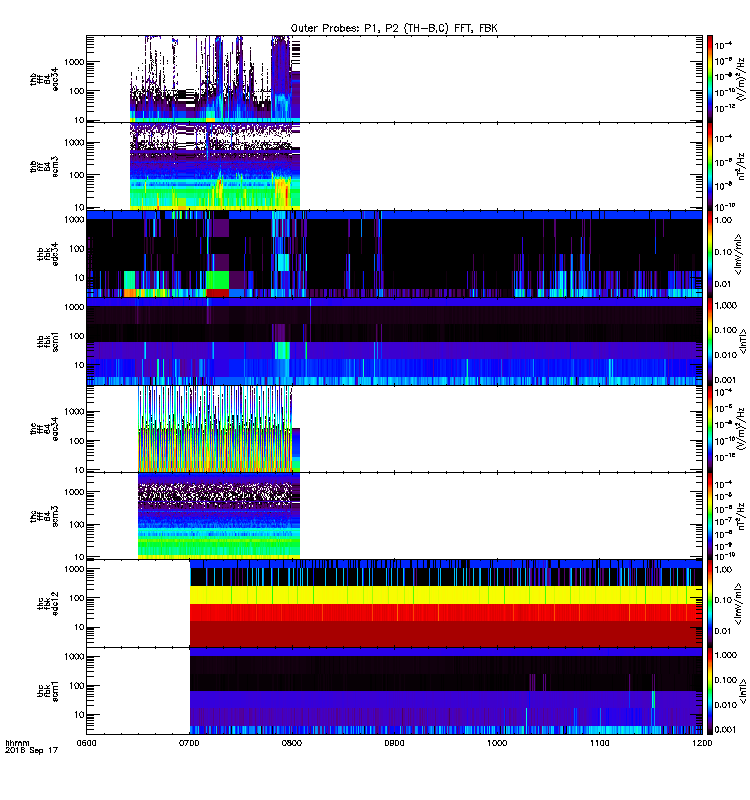Click the thc scm3 FFT spectrogram data
The height and width of the screenshot is (800, 750).
click(218, 516)
